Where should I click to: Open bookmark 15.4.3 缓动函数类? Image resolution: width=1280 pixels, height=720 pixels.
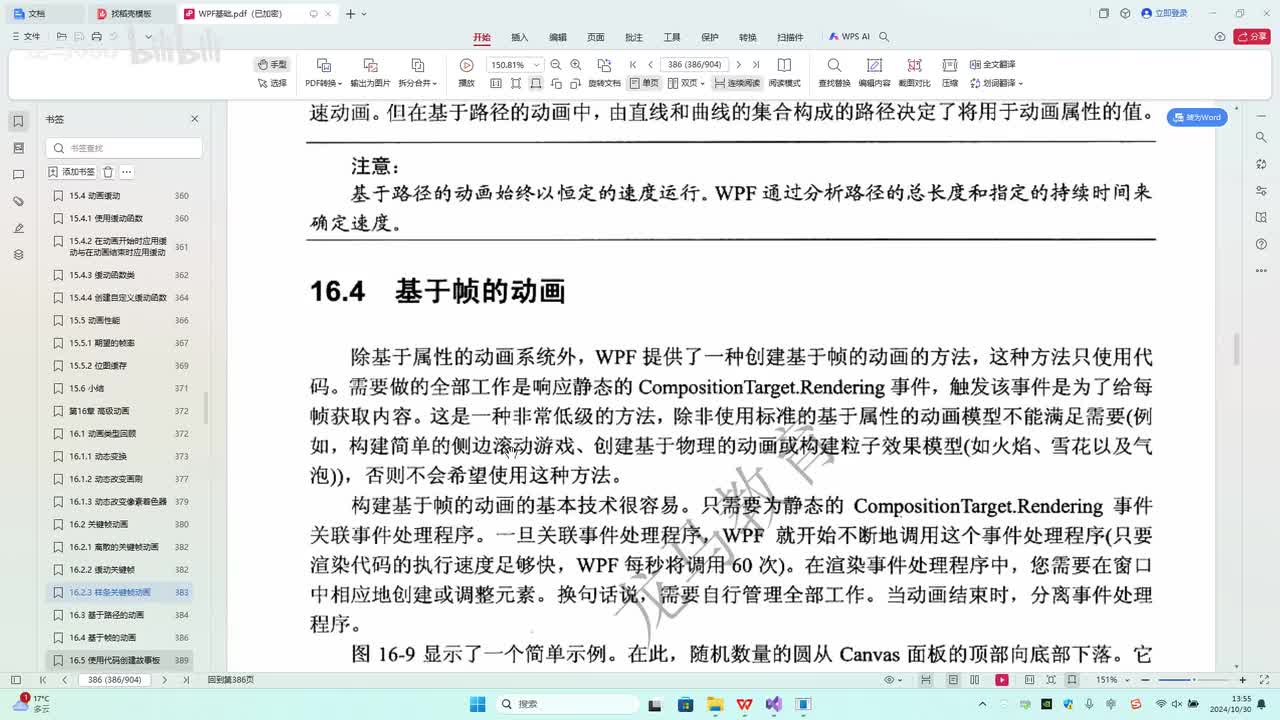click(x=119, y=275)
